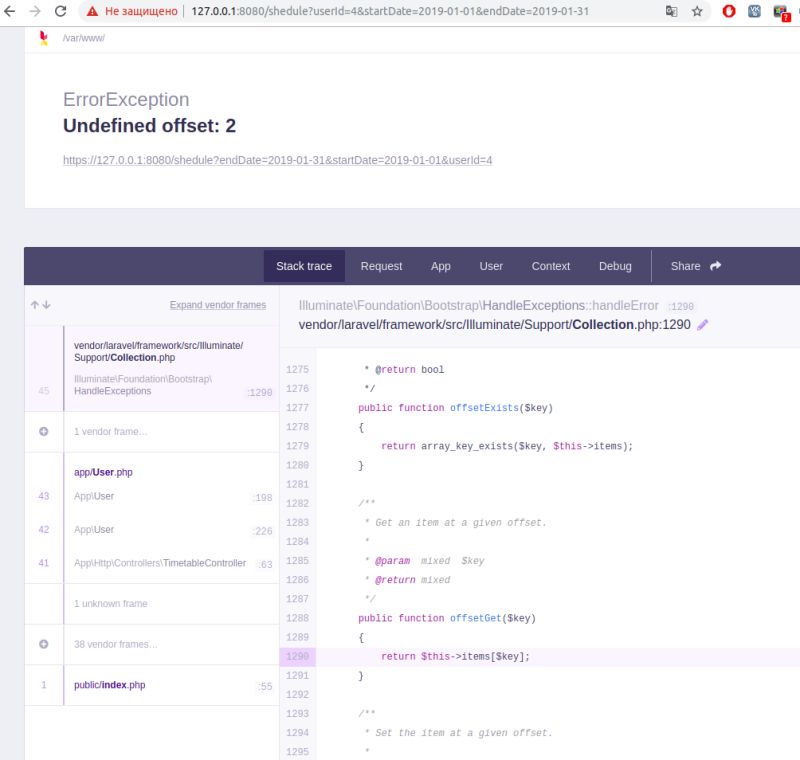Open the App tab

coord(440,266)
